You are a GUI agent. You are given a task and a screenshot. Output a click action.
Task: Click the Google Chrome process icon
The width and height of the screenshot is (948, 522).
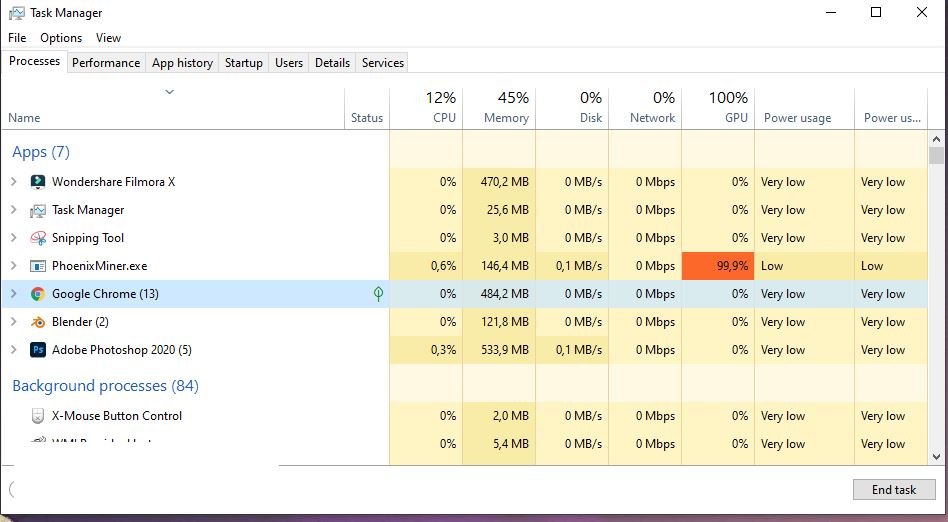[x=37, y=294]
